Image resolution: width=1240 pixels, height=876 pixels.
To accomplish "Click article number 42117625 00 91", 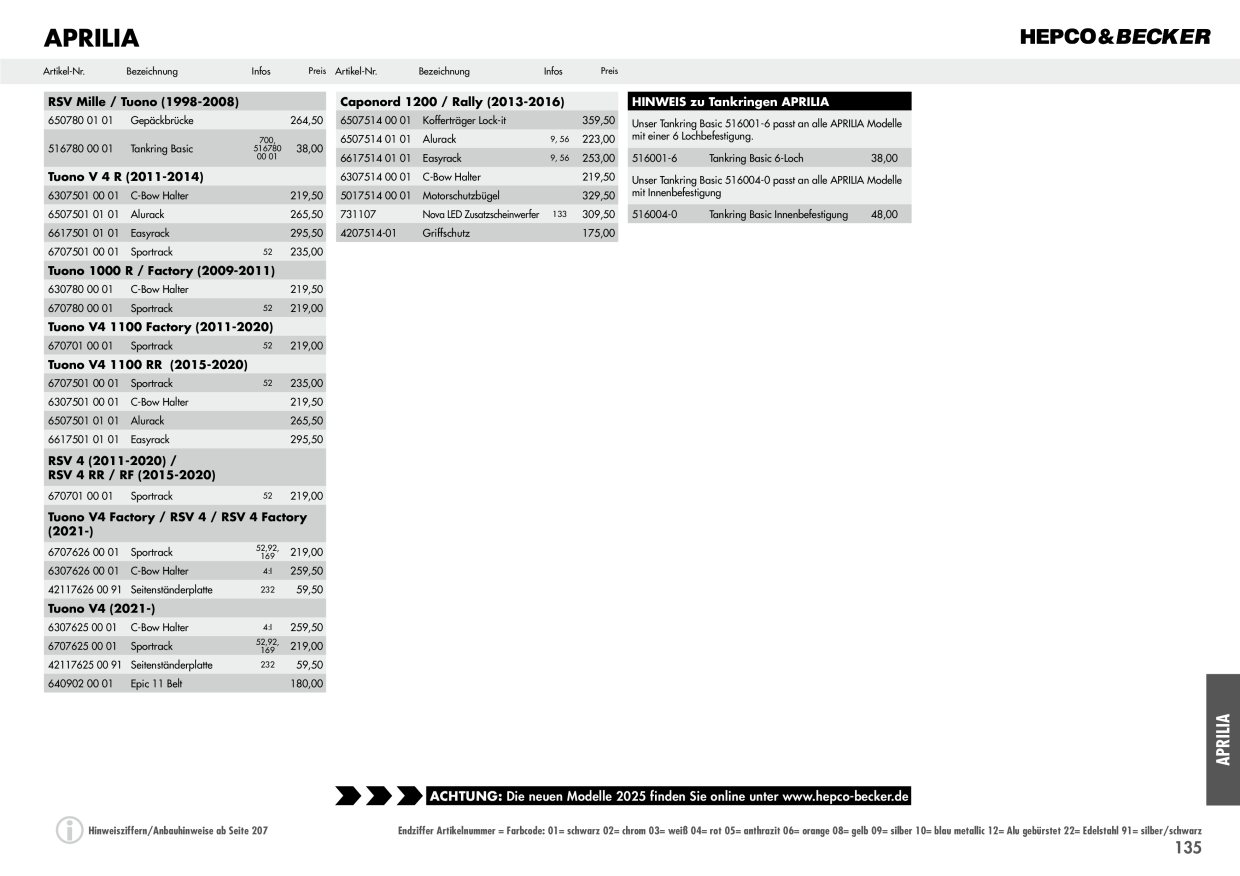I will tap(85, 665).
